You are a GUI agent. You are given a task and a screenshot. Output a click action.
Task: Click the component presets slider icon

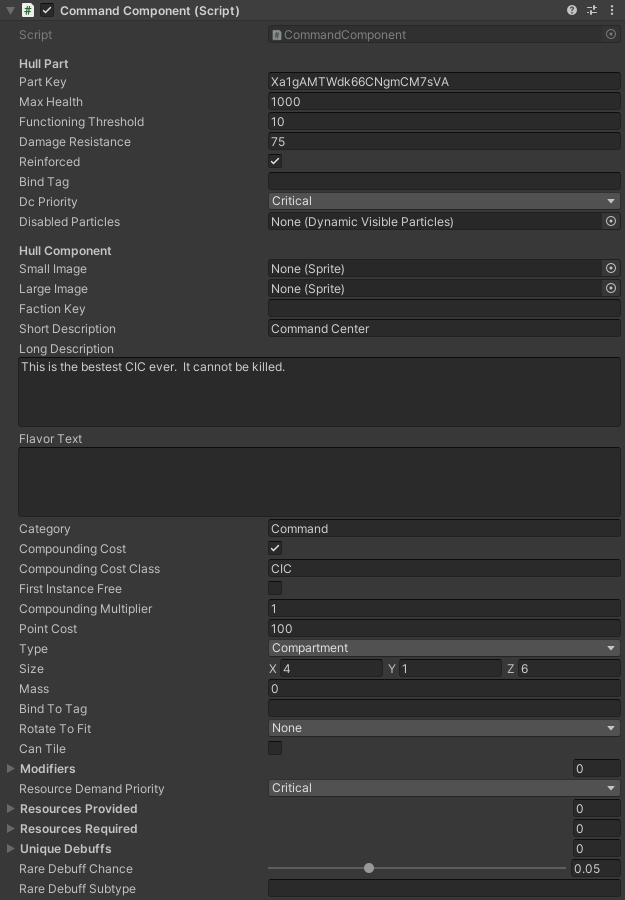tap(592, 10)
